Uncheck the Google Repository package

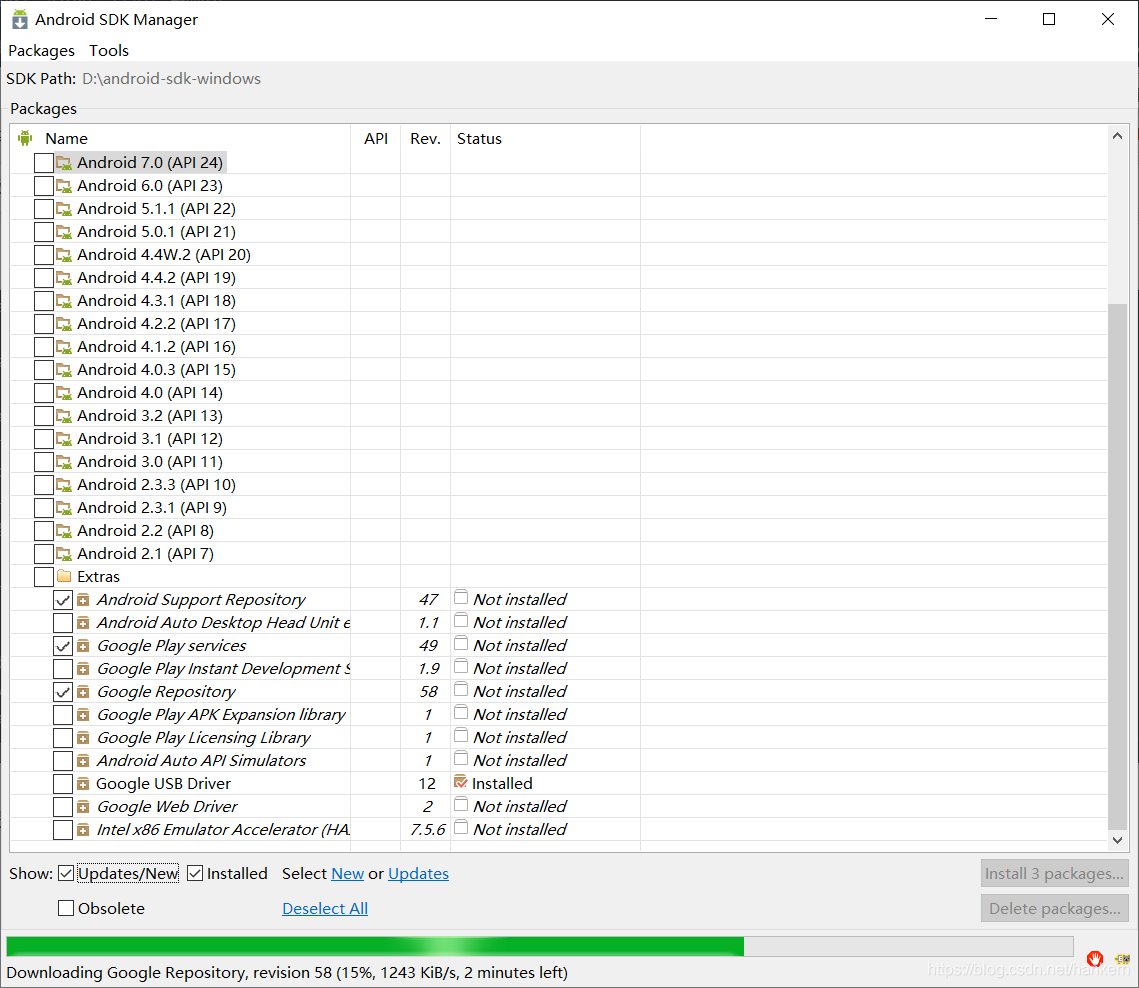pos(63,691)
